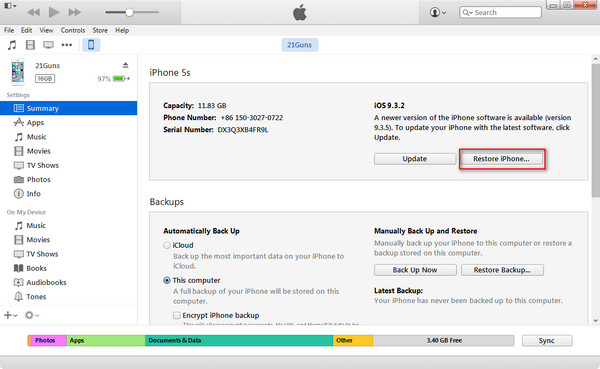This screenshot has width=600, height=369.
Task: Click the Next track fast-forward button
Action: click(x=75, y=12)
